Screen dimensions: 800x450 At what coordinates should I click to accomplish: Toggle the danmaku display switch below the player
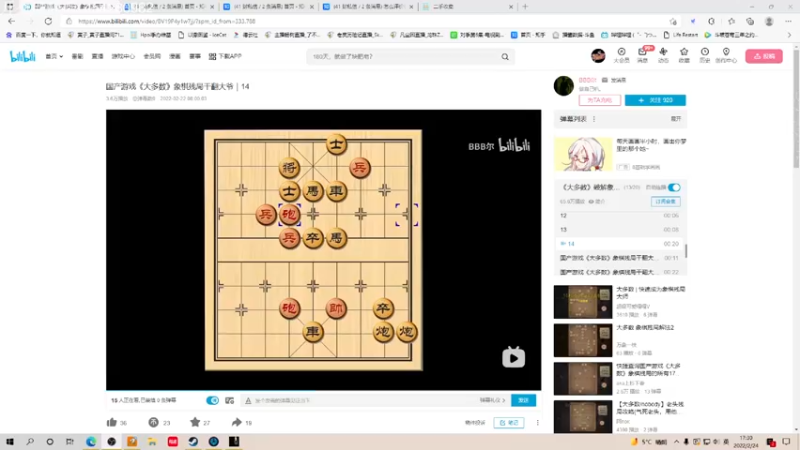coord(212,401)
